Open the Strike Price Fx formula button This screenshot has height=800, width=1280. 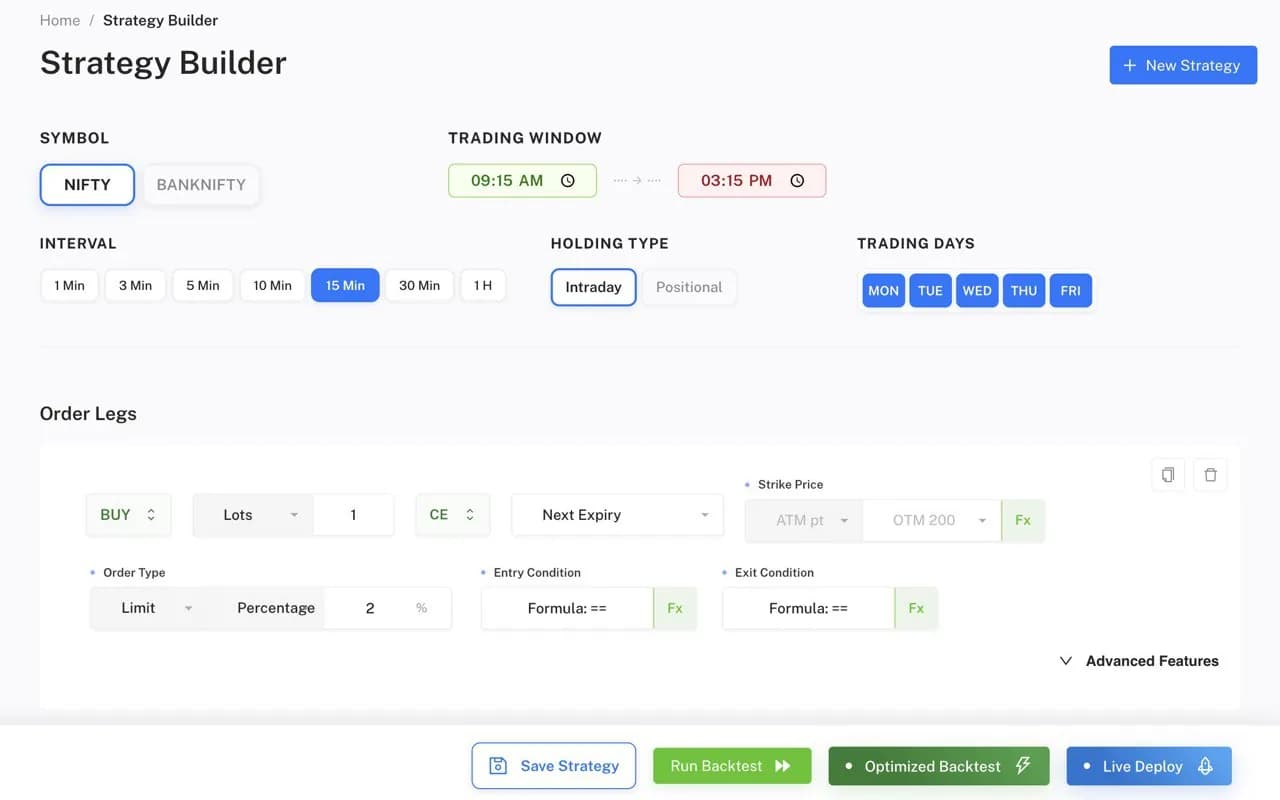(1023, 520)
